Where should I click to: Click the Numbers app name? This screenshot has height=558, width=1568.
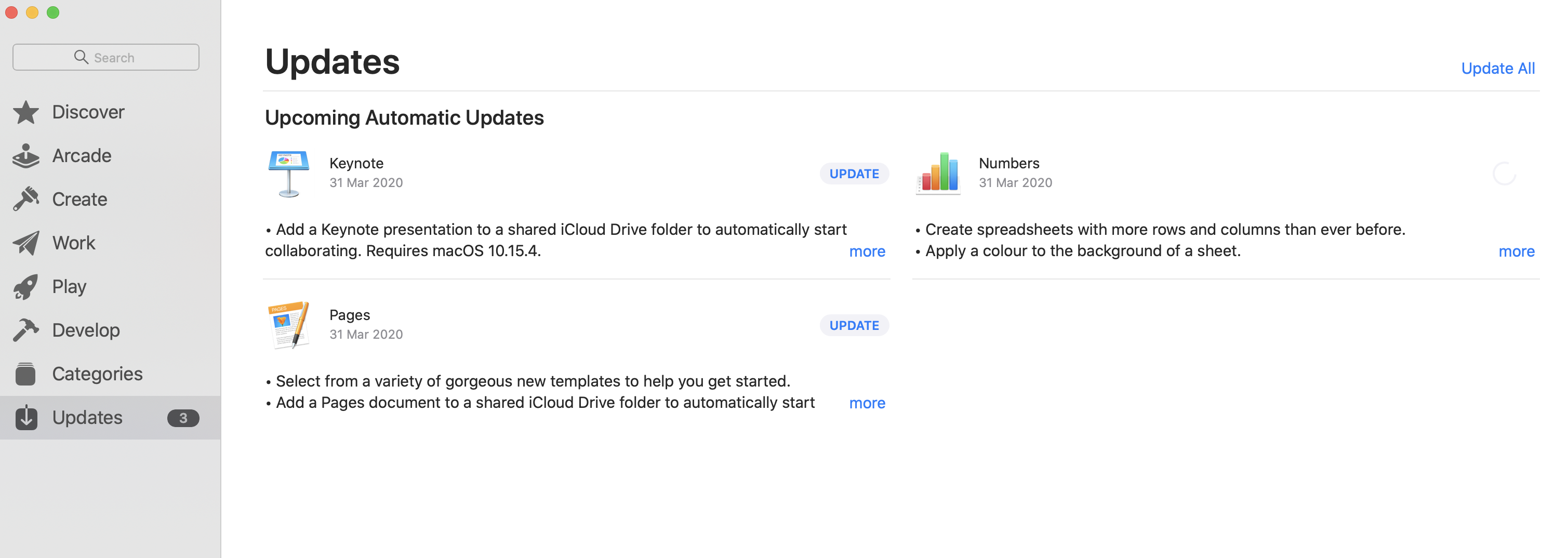[x=1008, y=163]
